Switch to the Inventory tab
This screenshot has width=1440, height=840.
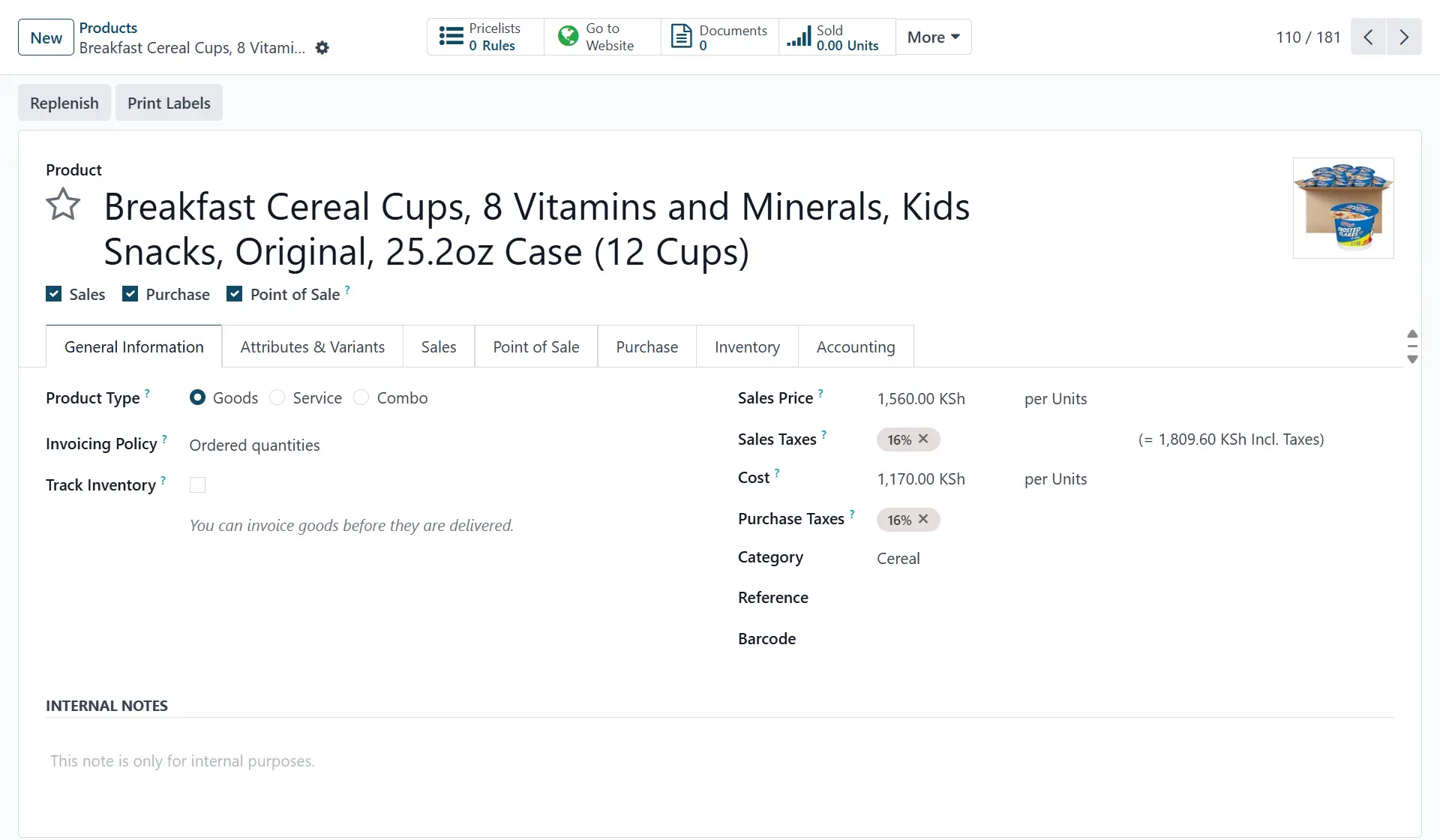pyautogui.click(x=747, y=346)
